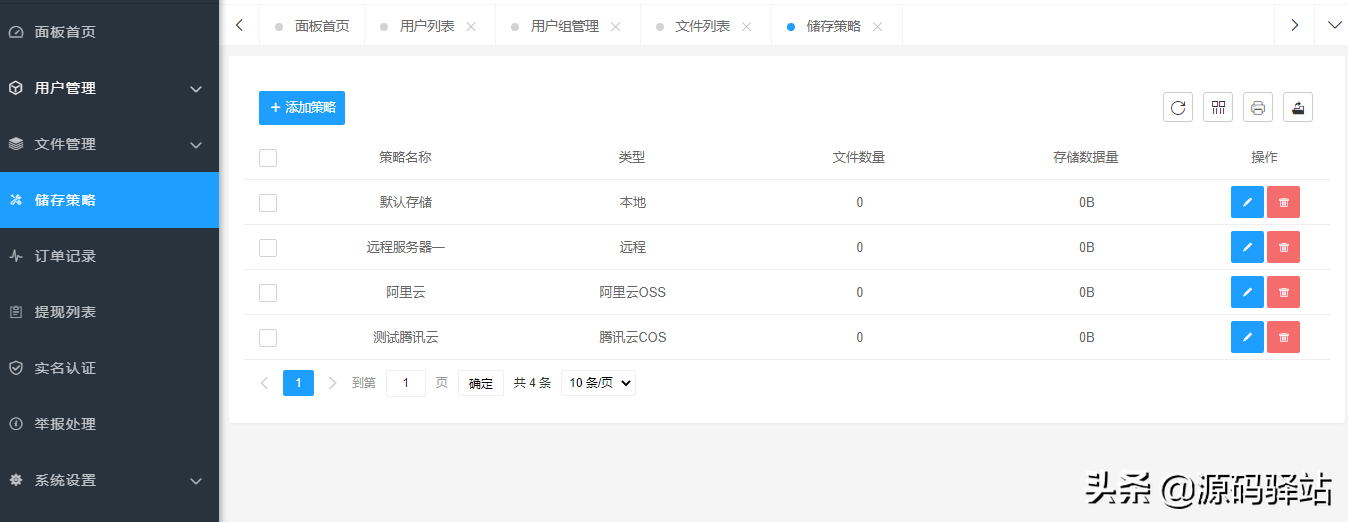Image resolution: width=1348 pixels, height=522 pixels.
Task: Open 举报处理 in the sidebar
Action: click(109, 424)
